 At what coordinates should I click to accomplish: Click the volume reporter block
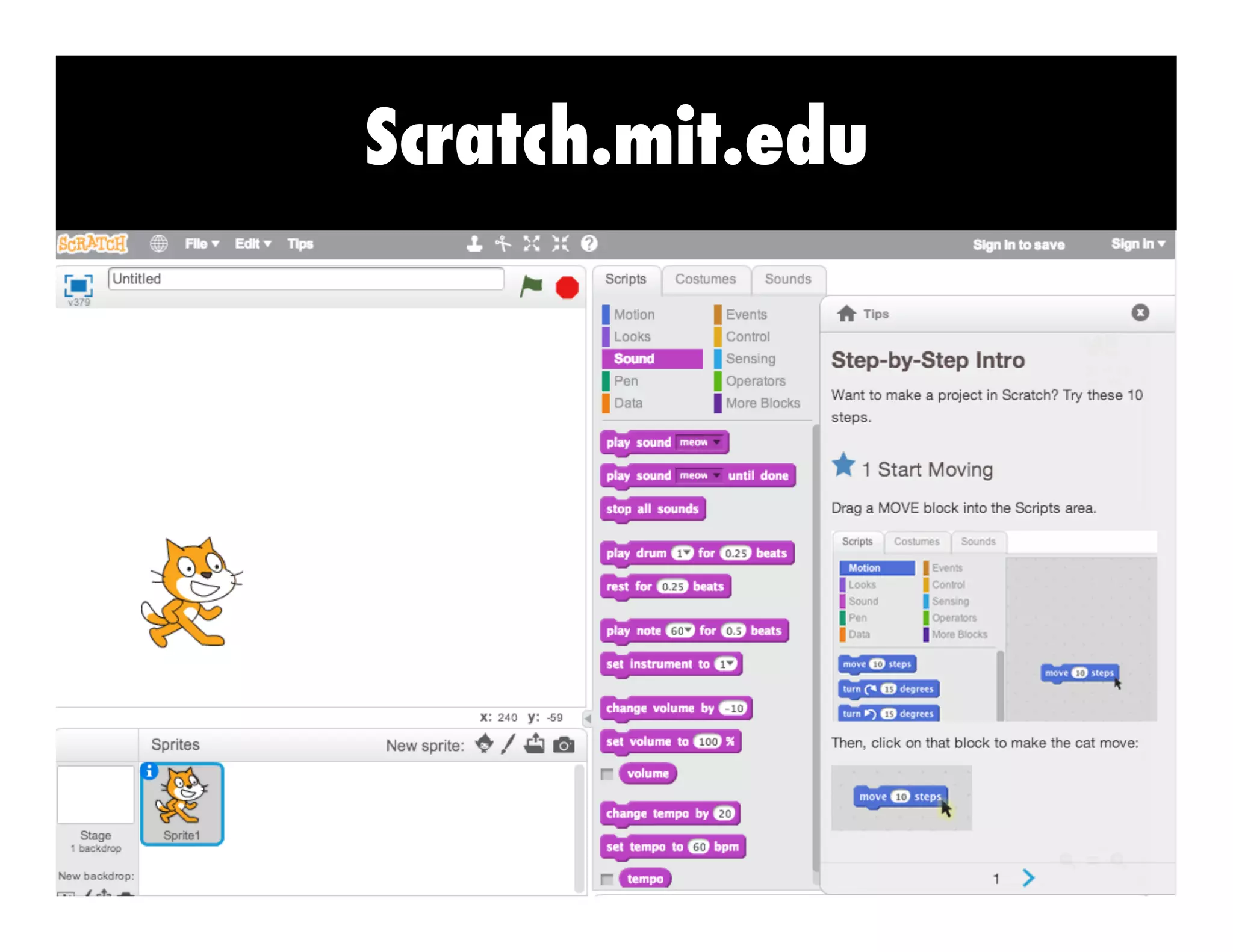[648, 774]
